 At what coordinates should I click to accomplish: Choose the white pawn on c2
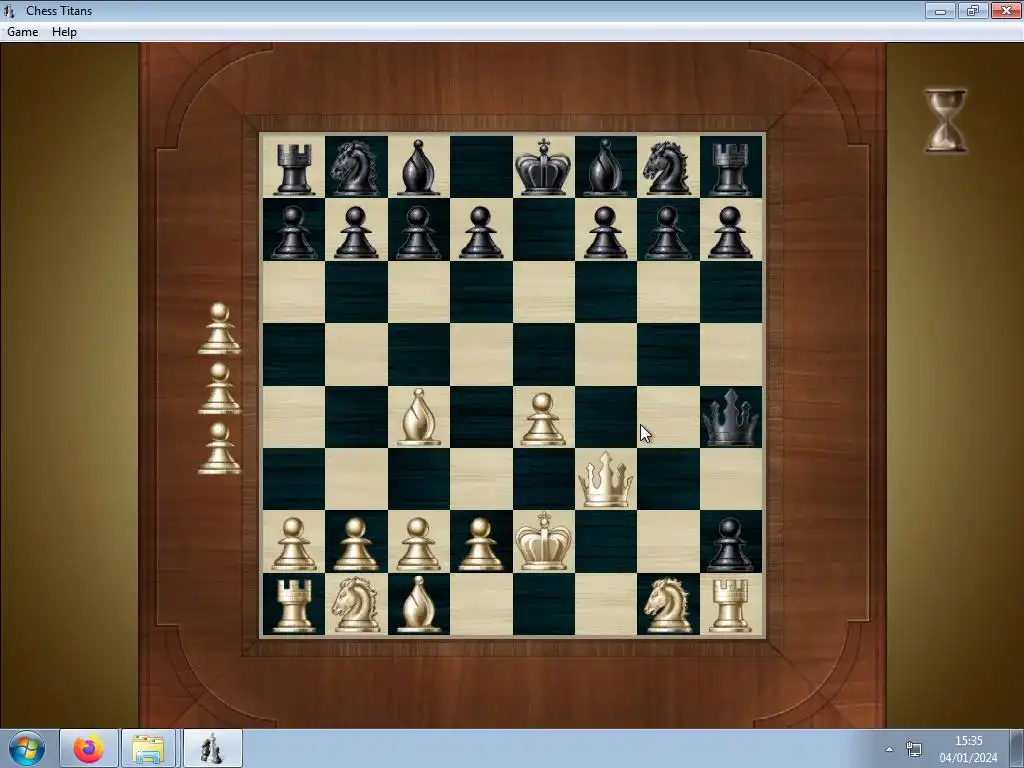click(x=418, y=544)
